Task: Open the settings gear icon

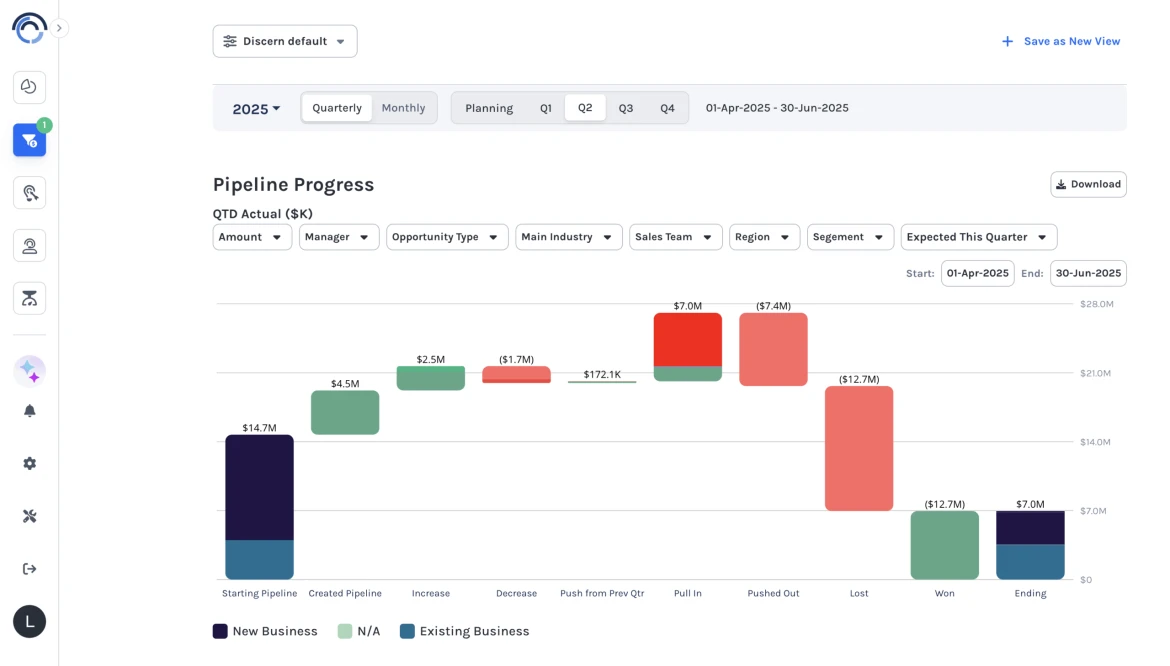Action: tap(29, 464)
